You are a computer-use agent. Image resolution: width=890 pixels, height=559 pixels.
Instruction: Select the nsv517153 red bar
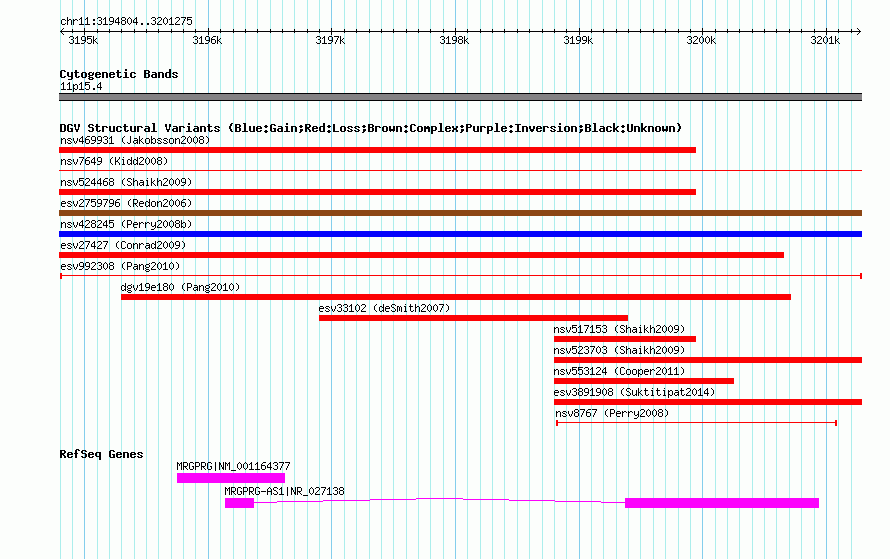(x=625, y=339)
